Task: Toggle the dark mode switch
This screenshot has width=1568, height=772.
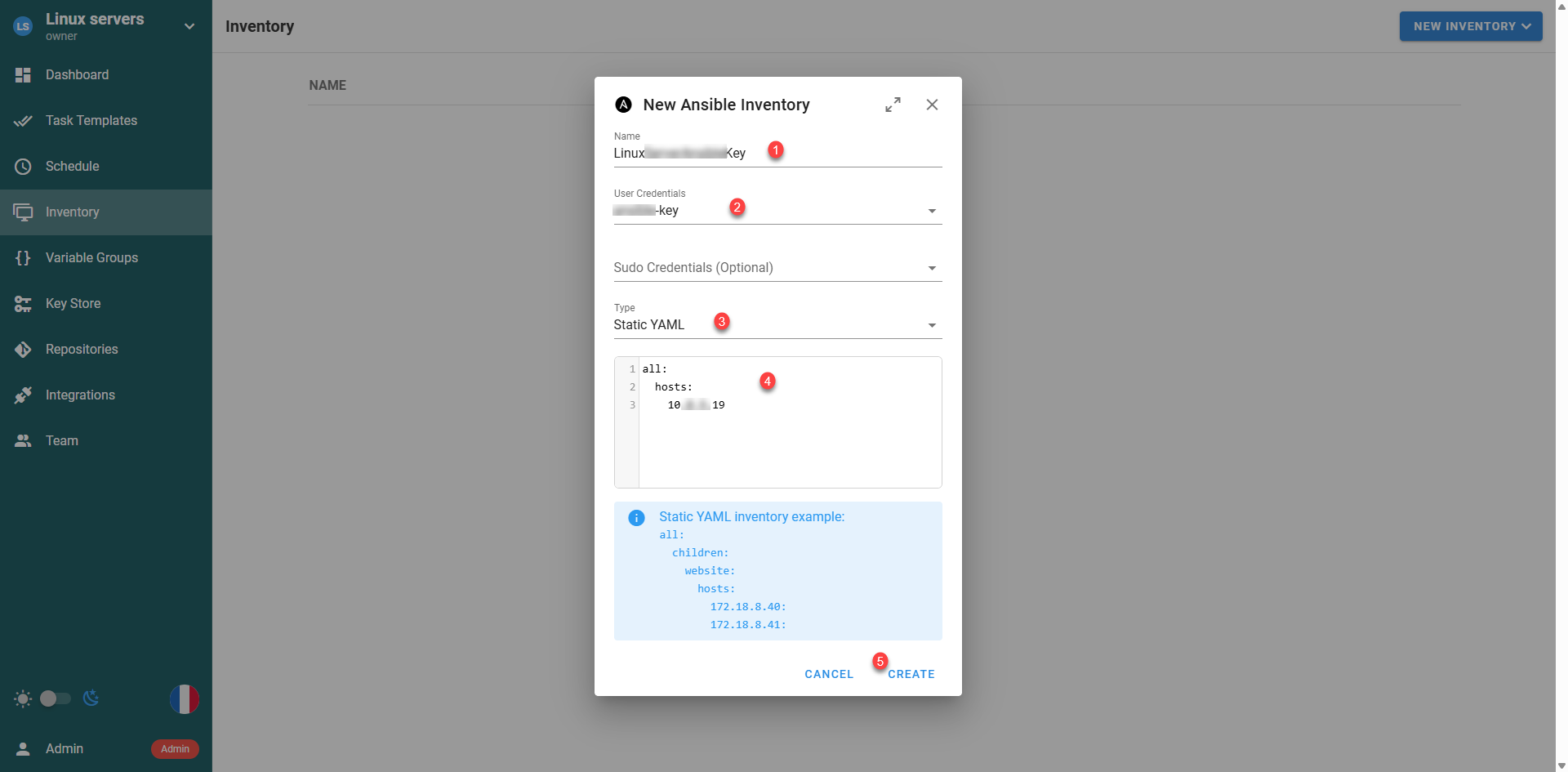Action: (x=56, y=698)
